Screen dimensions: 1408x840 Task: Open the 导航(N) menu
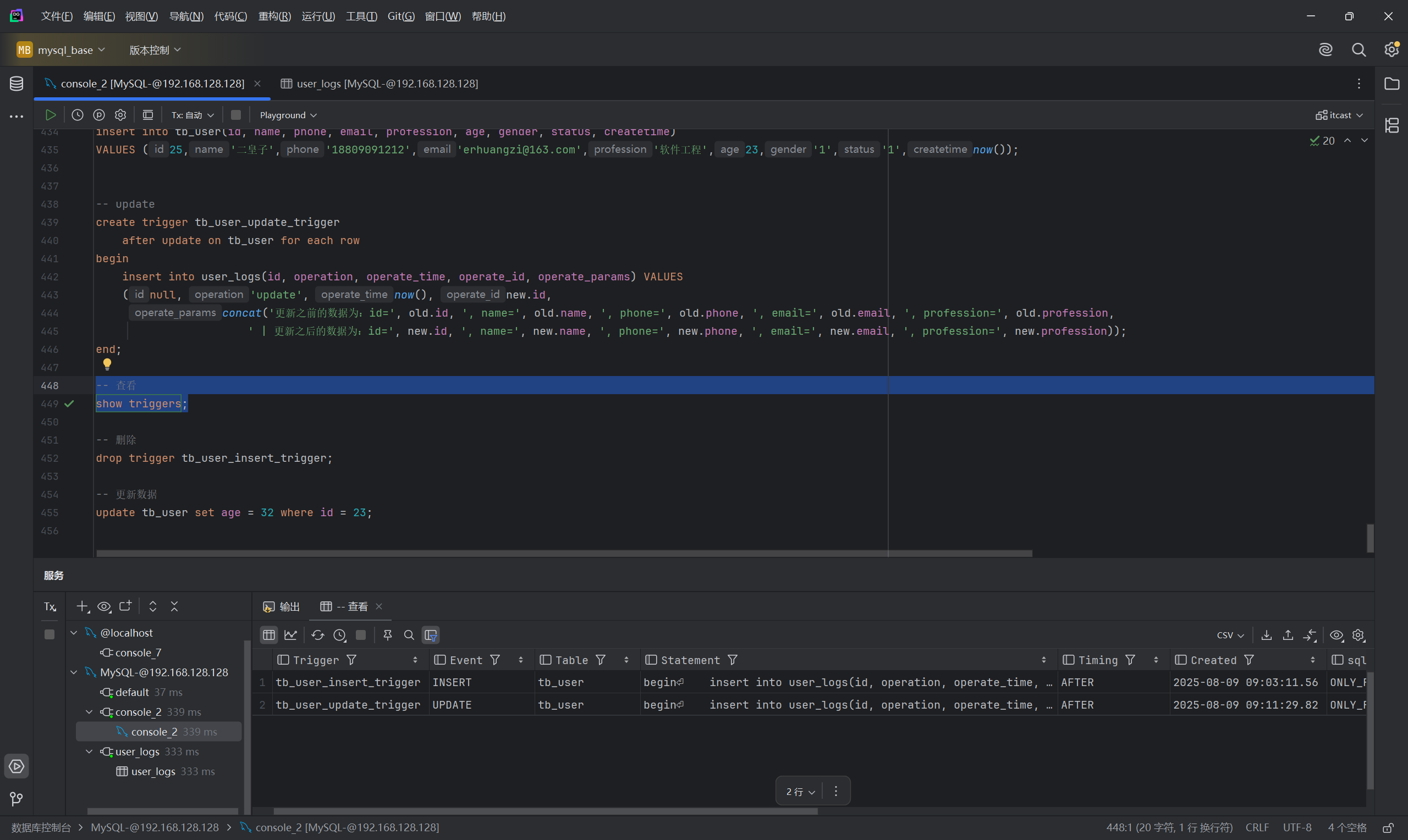186,16
